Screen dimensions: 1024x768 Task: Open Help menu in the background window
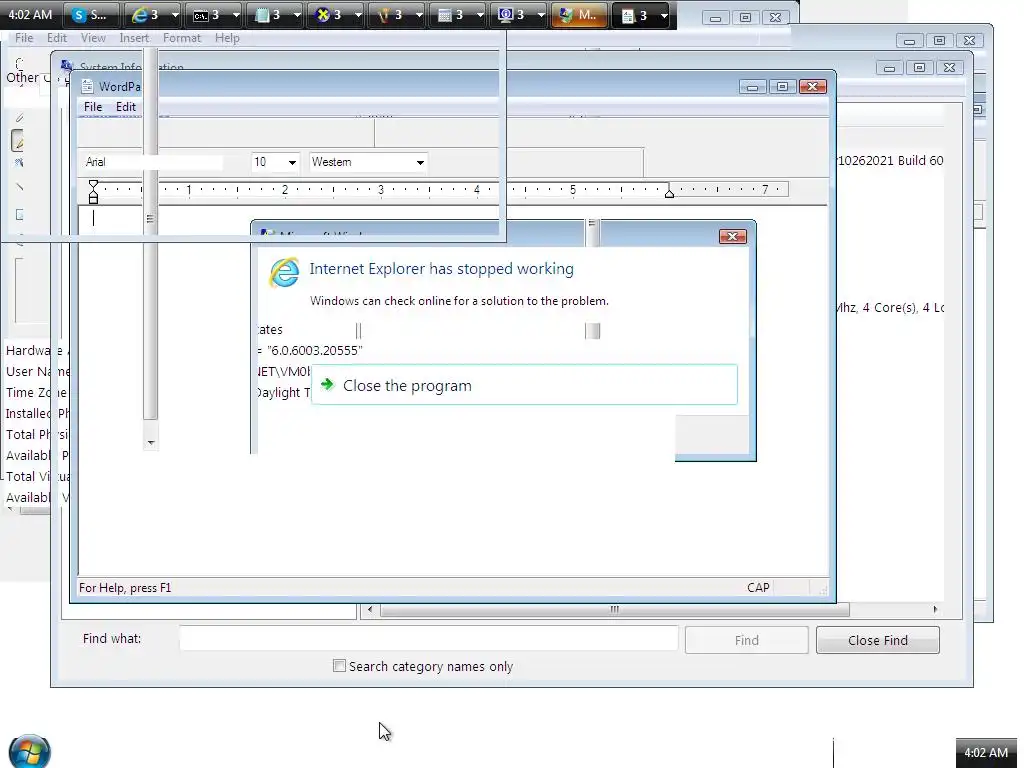click(x=227, y=38)
